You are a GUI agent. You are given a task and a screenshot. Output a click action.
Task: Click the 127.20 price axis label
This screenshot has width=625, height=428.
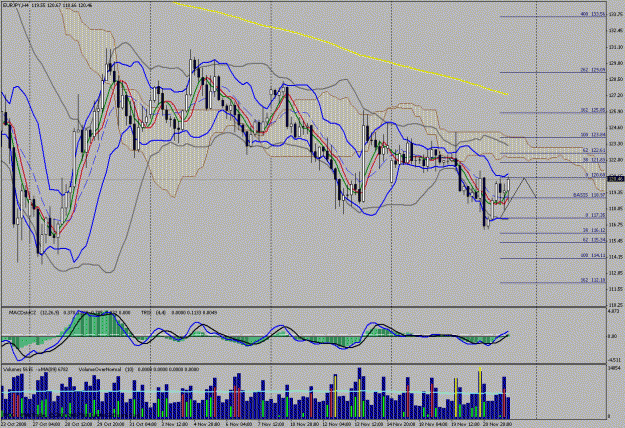(616, 95)
